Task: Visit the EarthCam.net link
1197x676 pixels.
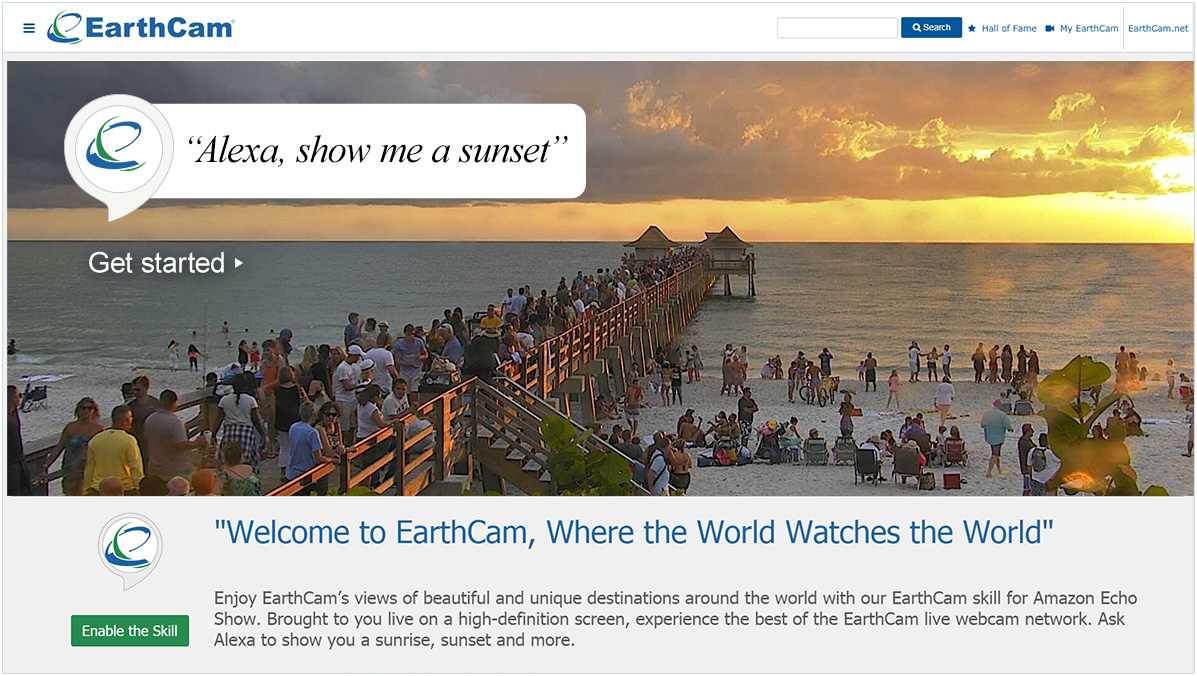Action: pyautogui.click(x=1158, y=28)
